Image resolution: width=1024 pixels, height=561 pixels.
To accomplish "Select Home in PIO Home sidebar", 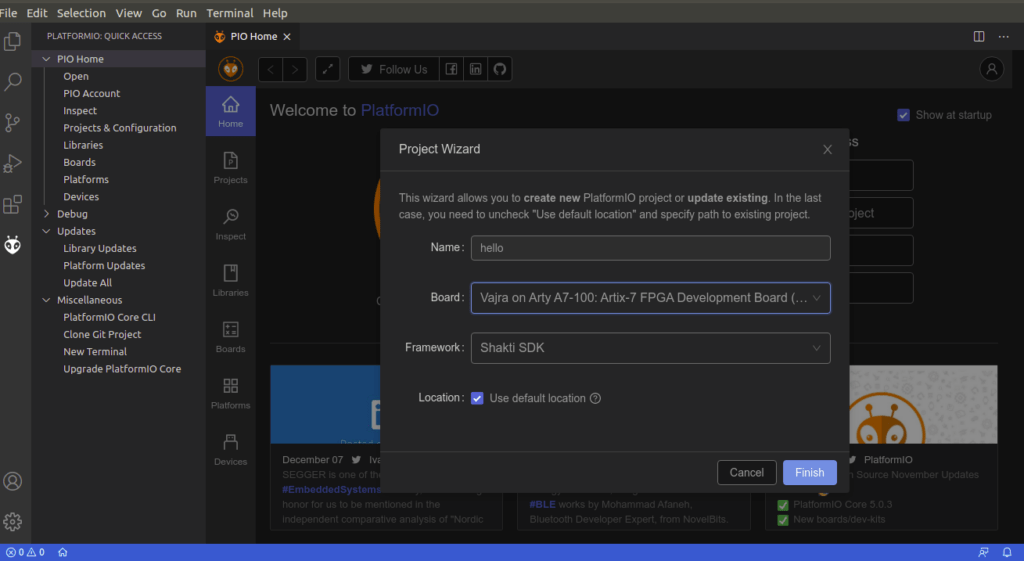I will pyautogui.click(x=231, y=111).
